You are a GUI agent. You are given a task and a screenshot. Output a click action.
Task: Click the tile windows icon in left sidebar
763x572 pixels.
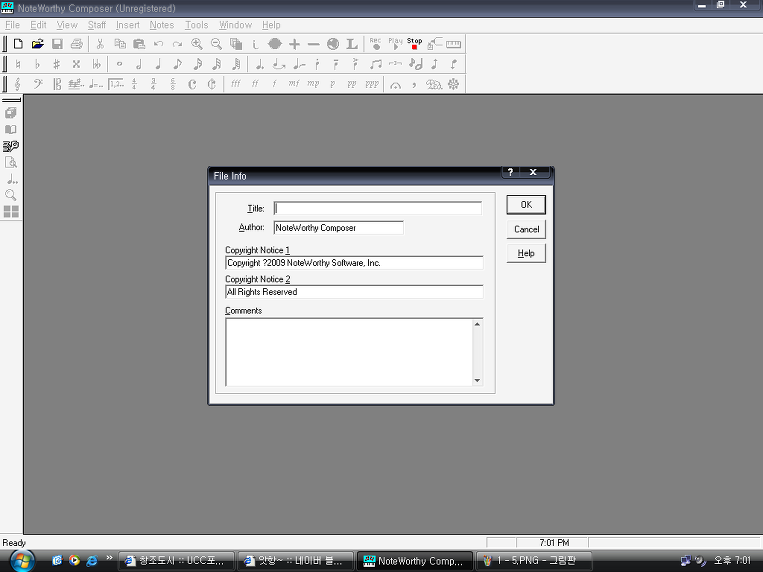point(11,212)
